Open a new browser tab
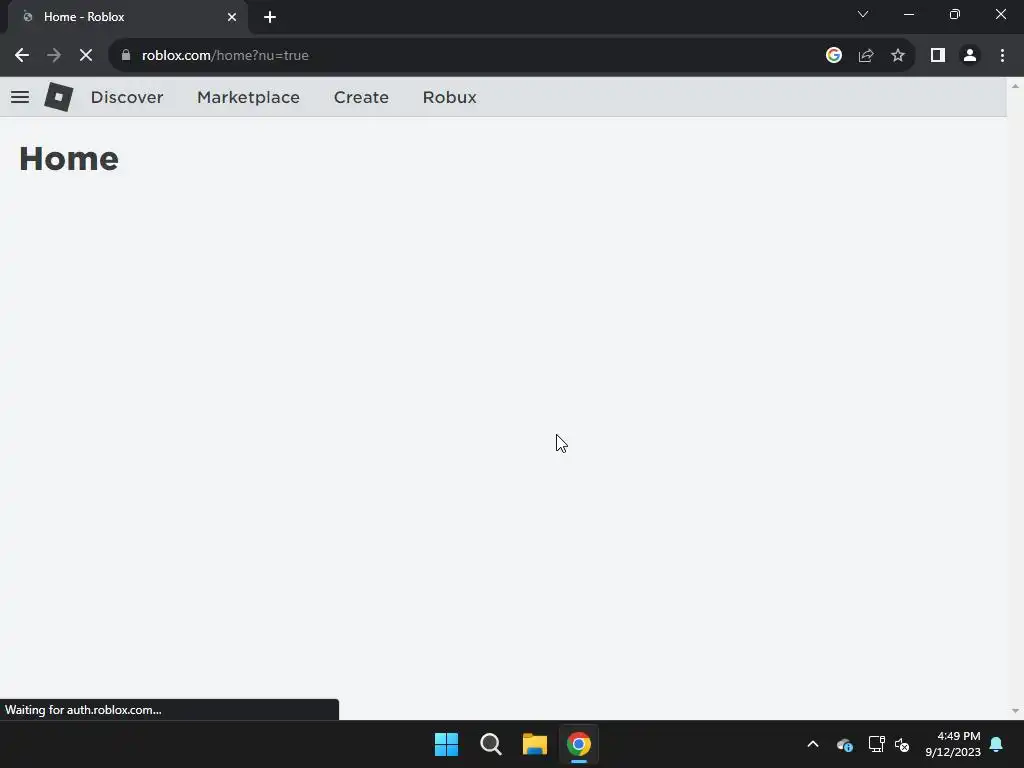Screen dimensions: 1024x768 [x=270, y=17]
